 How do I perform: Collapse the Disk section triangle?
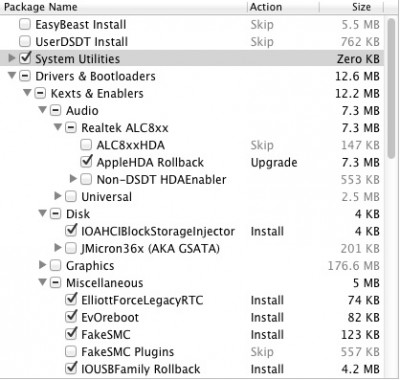43,213
